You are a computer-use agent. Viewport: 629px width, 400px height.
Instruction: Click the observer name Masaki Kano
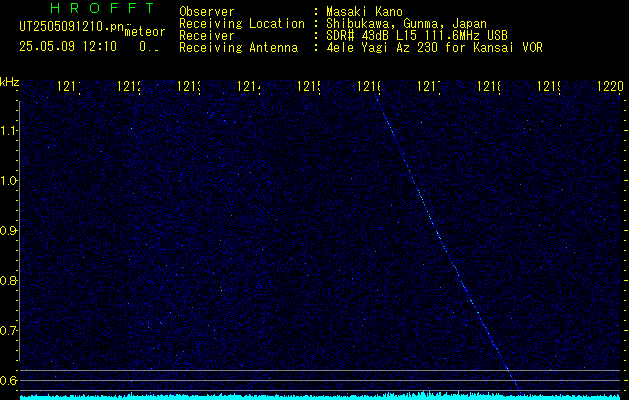(364, 12)
